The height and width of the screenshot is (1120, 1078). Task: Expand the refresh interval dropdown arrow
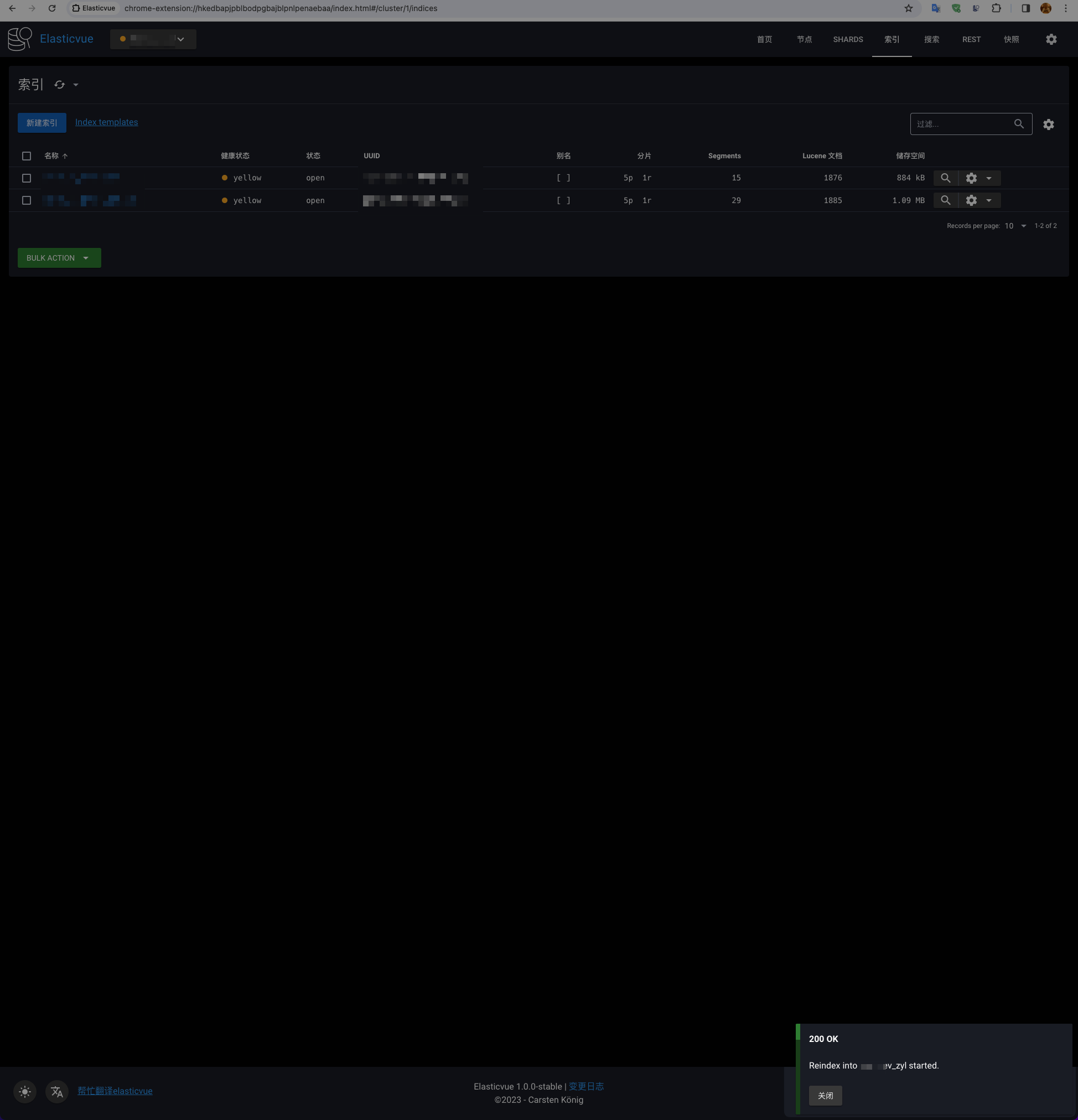[75, 85]
